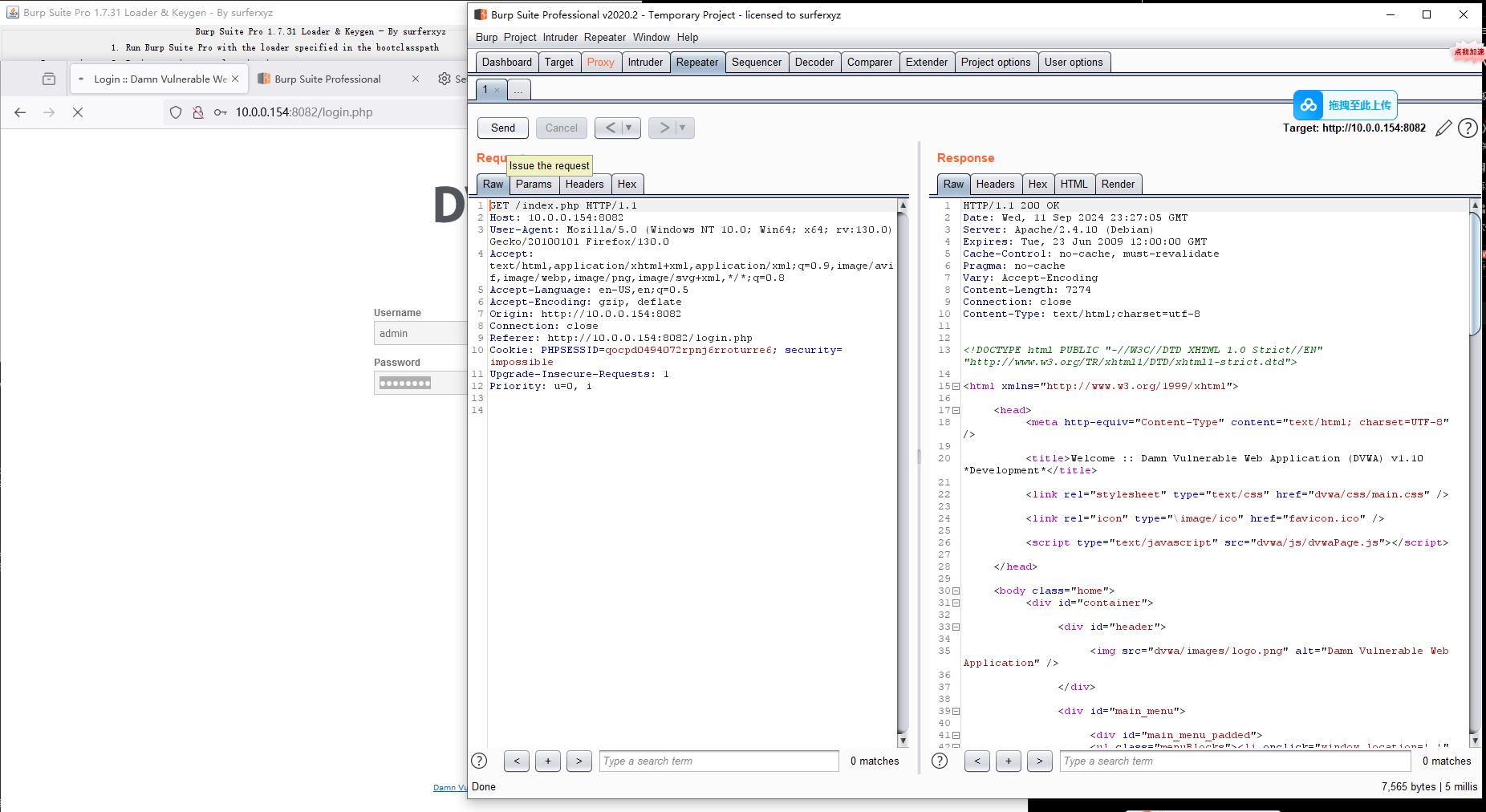1486x812 pixels.
Task: Open the Project options tab
Action: pyautogui.click(x=996, y=62)
